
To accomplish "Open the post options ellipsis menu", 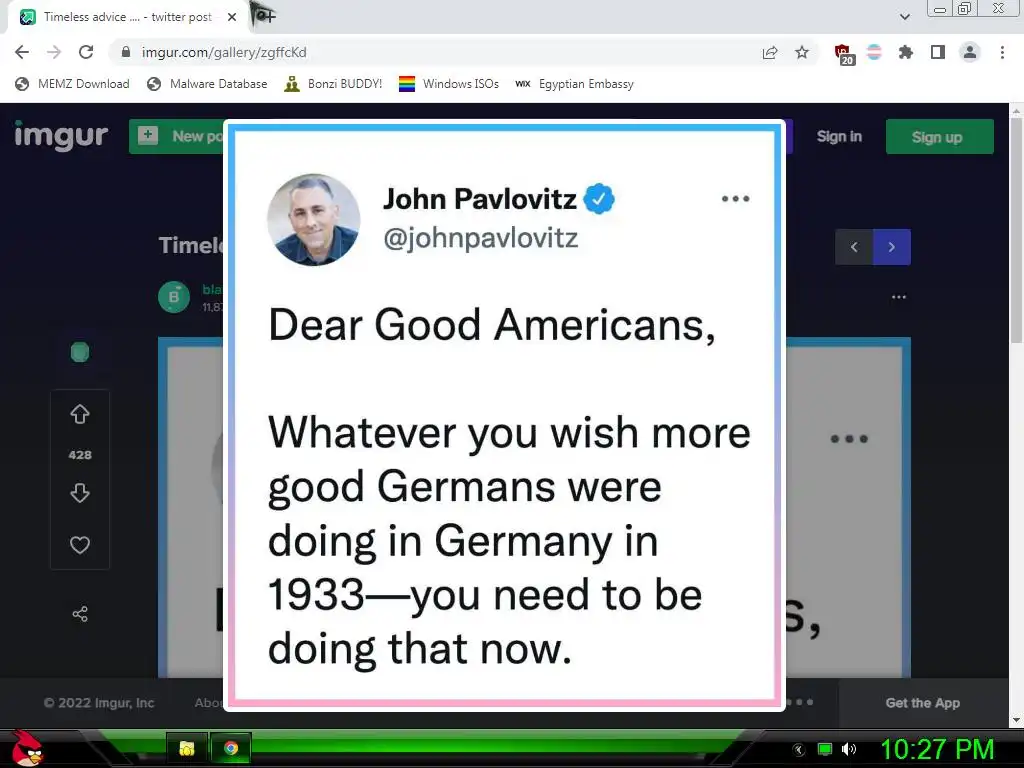I will [899, 297].
